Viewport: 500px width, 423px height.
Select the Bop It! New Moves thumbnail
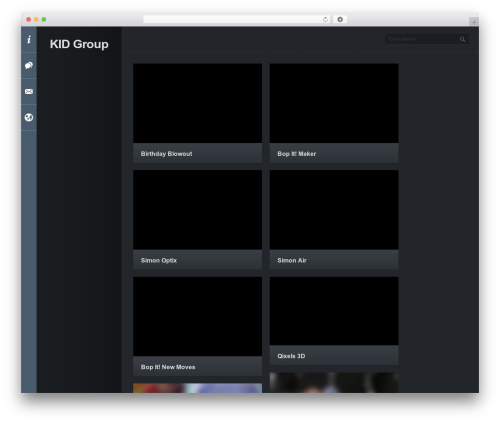(197, 317)
